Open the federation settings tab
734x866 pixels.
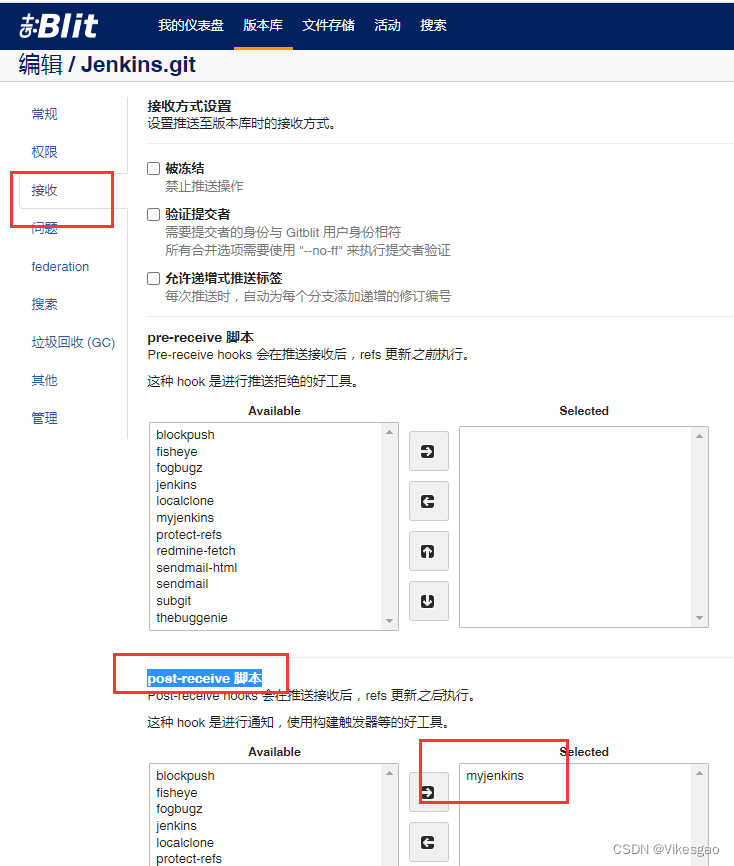click(x=60, y=266)
